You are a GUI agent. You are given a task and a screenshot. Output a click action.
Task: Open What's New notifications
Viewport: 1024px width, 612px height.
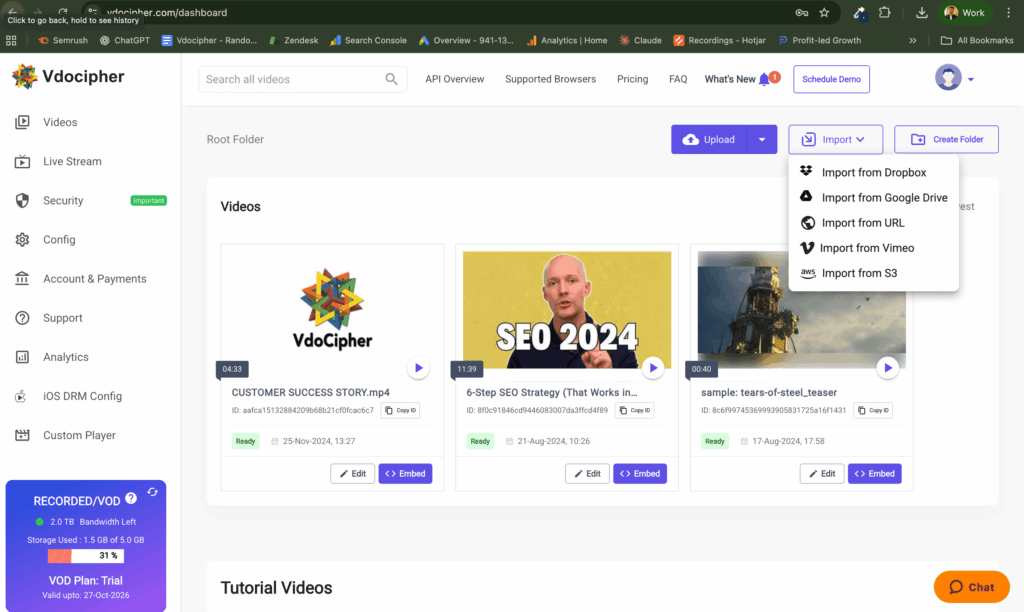(x=732, y=78)
